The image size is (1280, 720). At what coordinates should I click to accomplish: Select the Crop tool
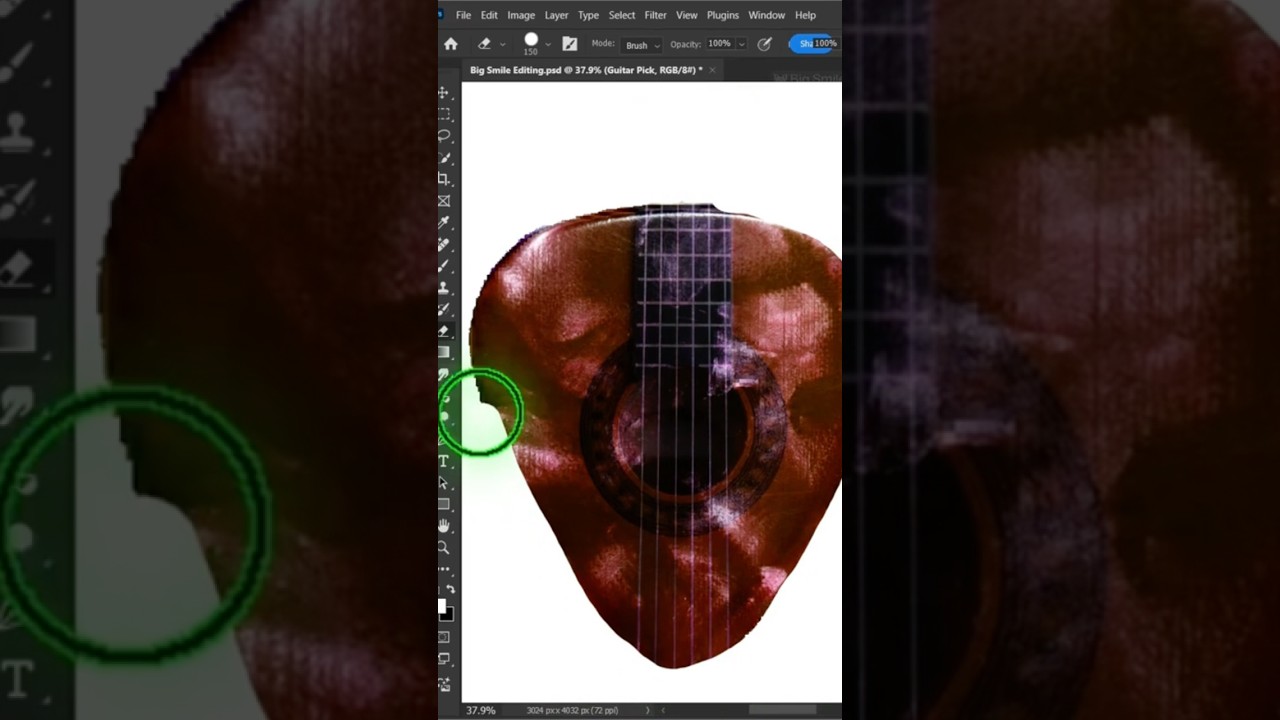[x=444, y=179]
